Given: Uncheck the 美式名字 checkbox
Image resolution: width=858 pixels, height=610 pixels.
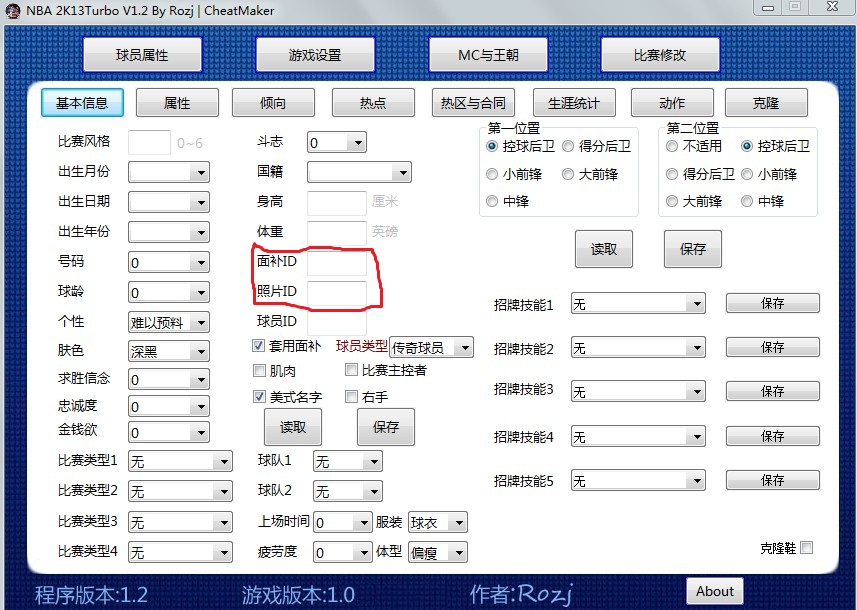Looking at the screenshot, I should tap(257, 396).
